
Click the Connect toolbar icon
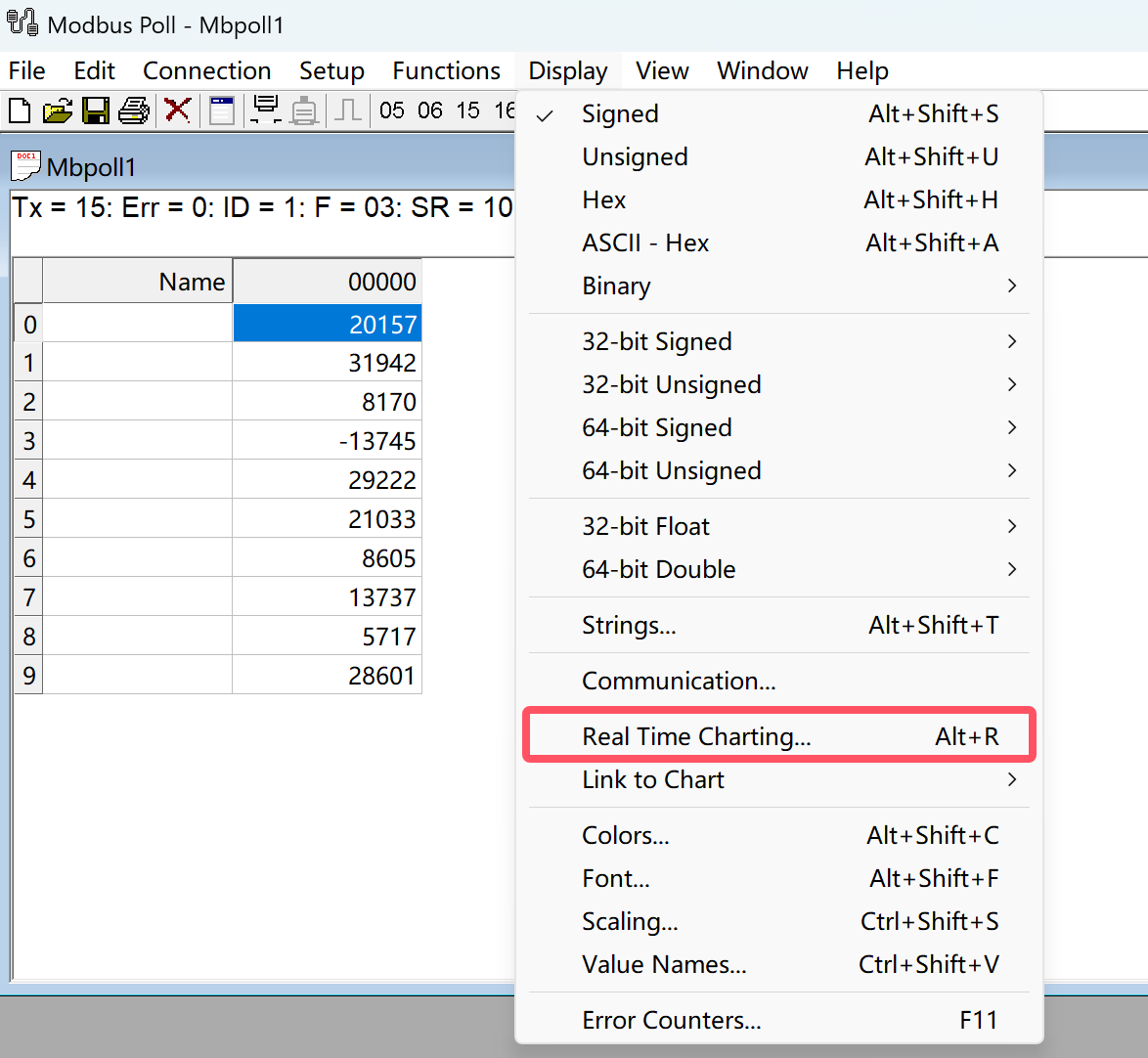coord(266,110)
